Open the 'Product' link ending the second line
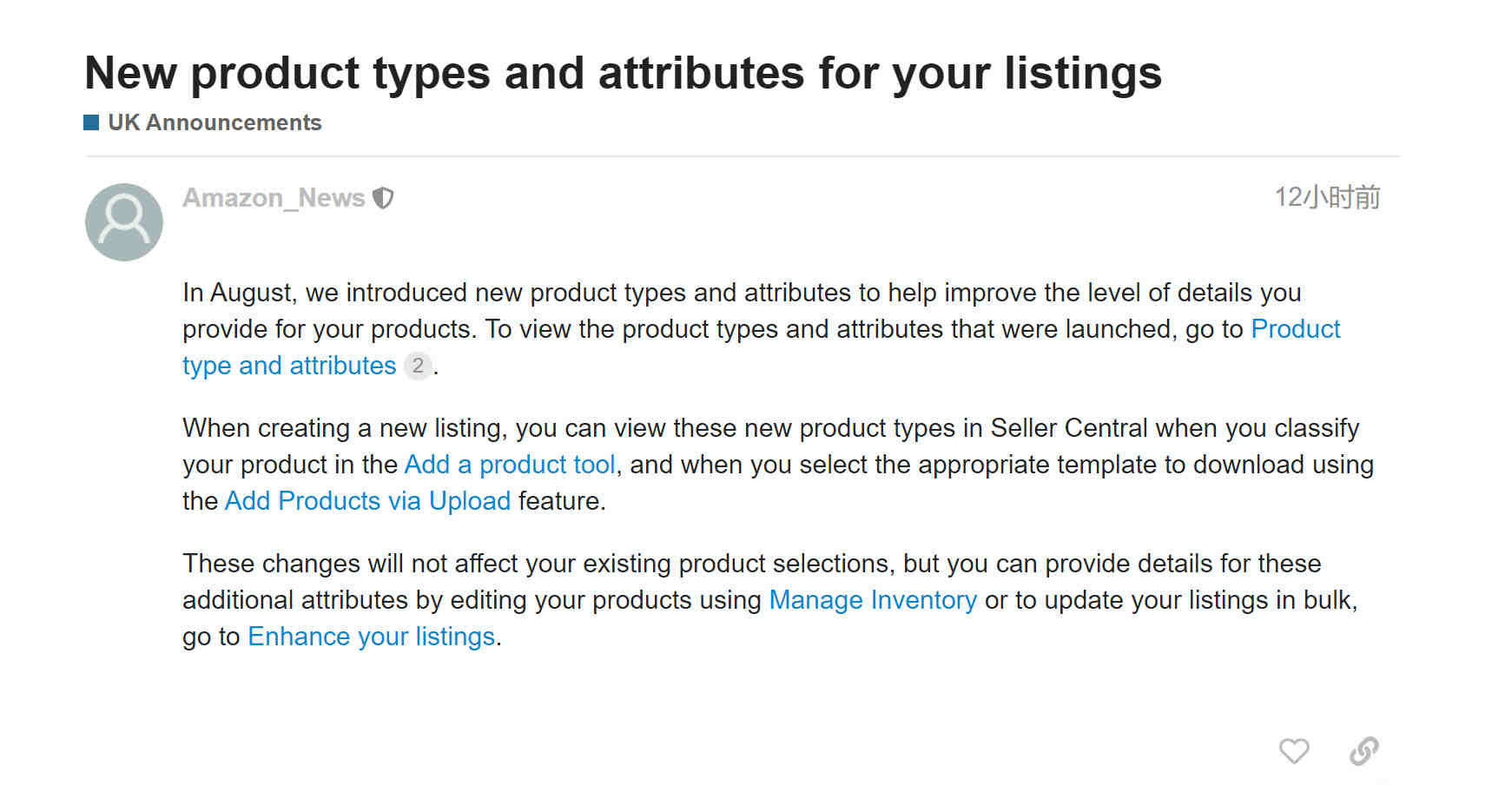 [x=1295, y=329]
